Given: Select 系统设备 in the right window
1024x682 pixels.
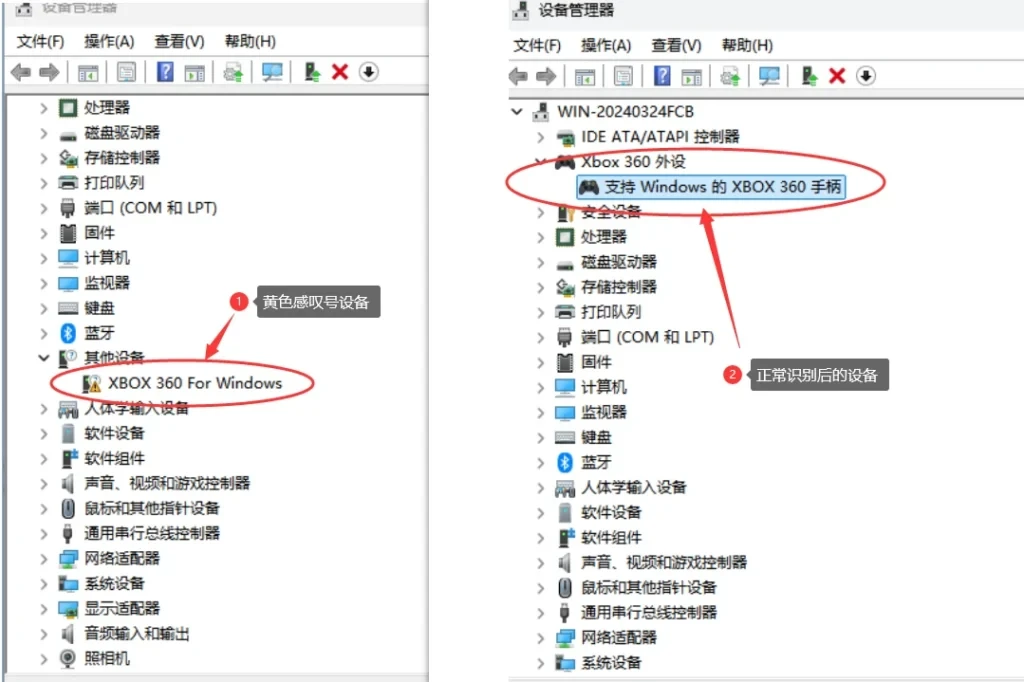Looking at the screenshot, I should pyautogui.click(x=611, y=663).
